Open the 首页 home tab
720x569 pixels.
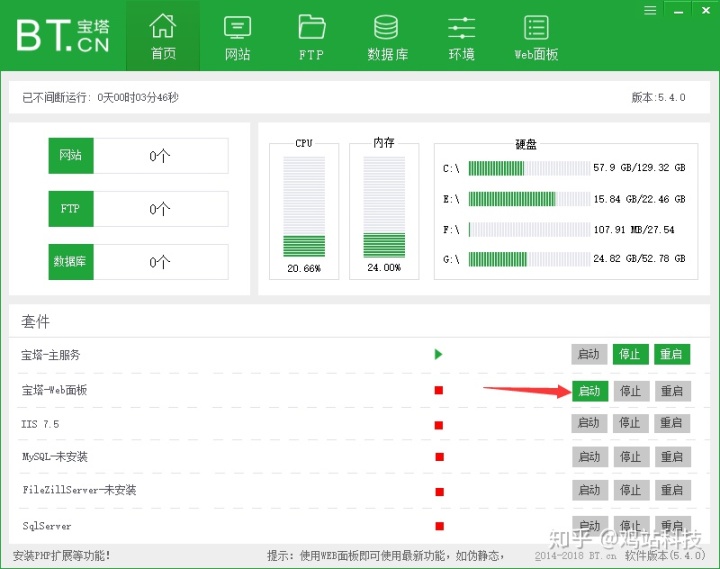(163, 37)
